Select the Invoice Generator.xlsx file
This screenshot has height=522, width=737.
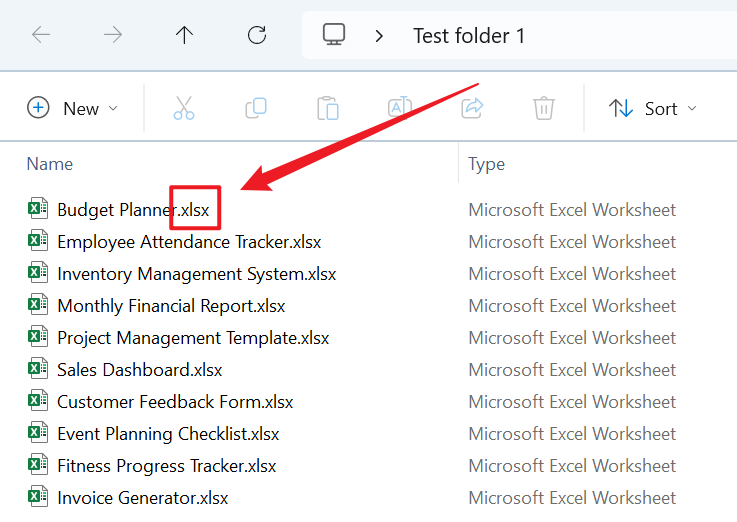(x=142, y=498)
